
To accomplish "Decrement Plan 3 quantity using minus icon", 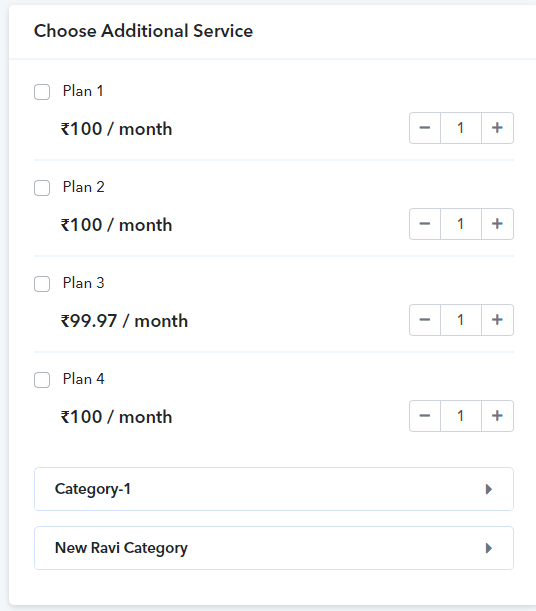I will click(x=425, y=320).
